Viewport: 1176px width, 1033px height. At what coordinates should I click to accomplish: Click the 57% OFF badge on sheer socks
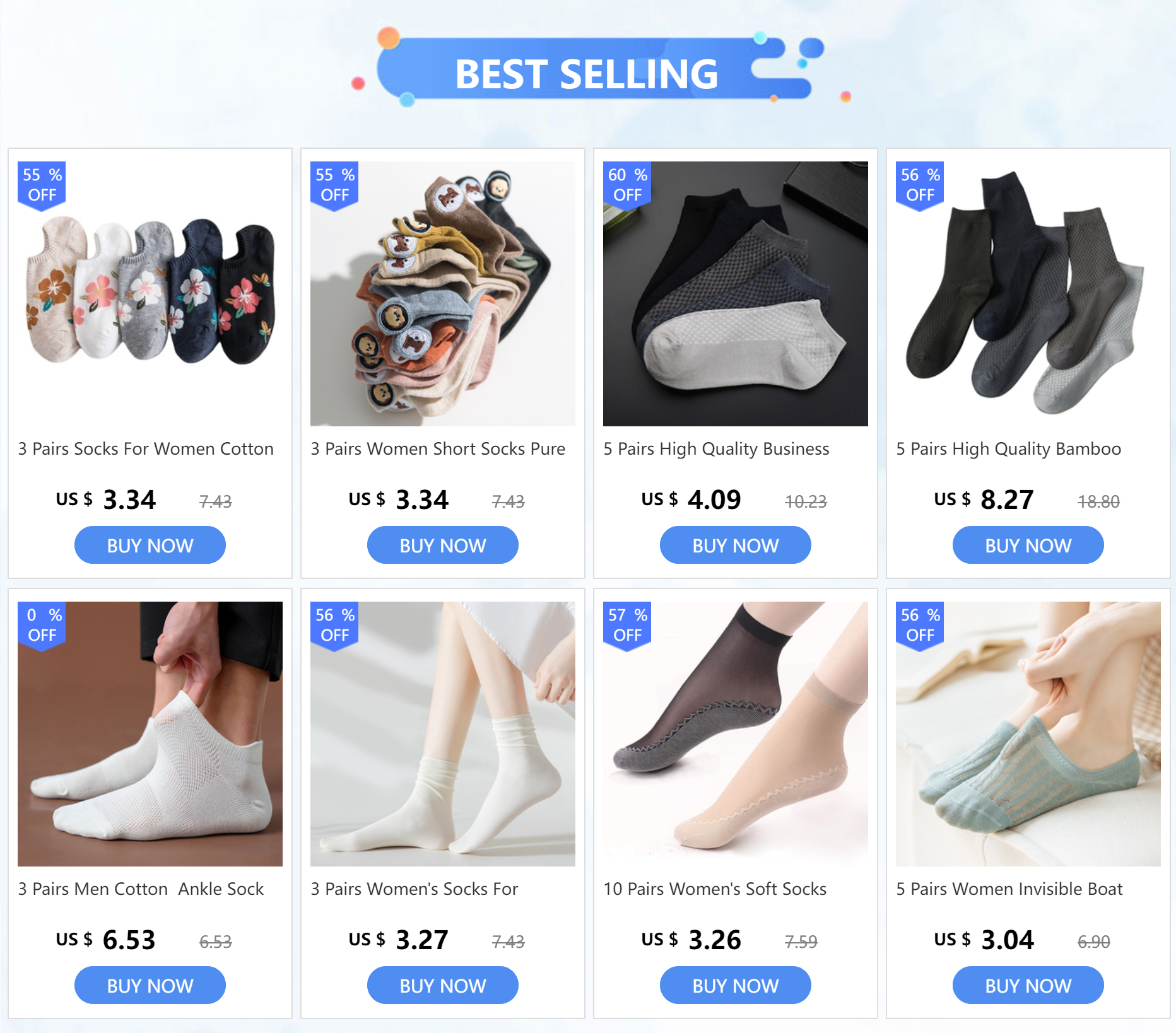coord(627,626)
